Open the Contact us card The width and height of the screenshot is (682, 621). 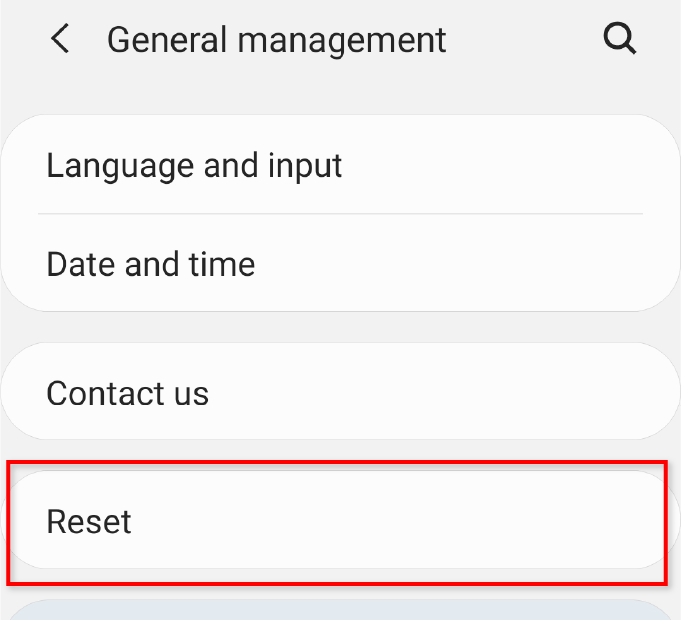341,391
